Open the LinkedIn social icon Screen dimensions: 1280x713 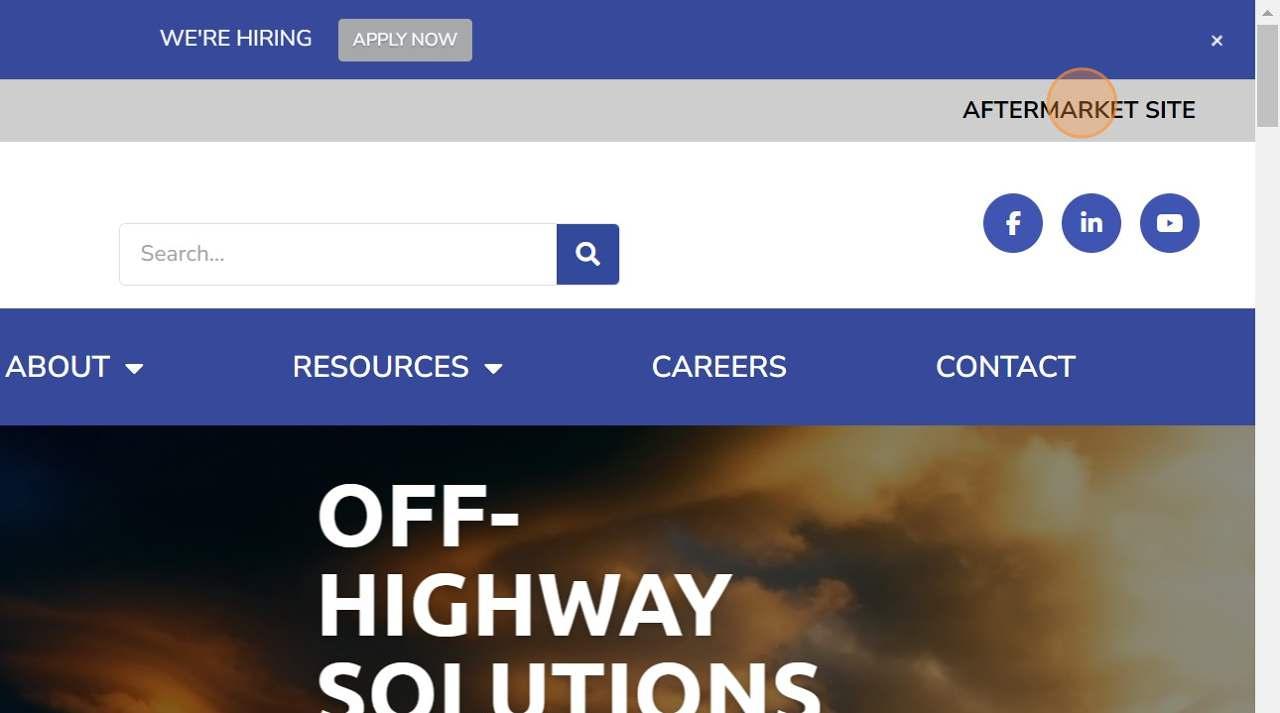click(x=1091, y=223)
